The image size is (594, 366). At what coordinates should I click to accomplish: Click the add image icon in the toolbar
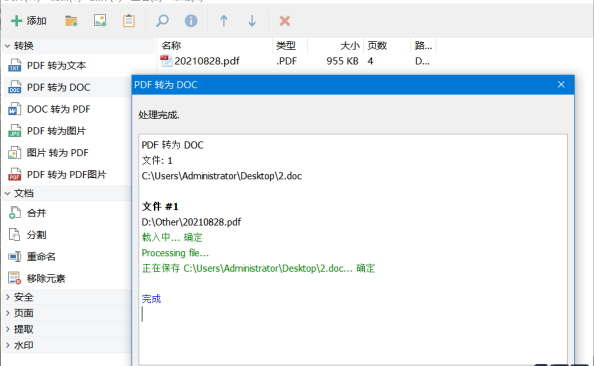point(100,21)
